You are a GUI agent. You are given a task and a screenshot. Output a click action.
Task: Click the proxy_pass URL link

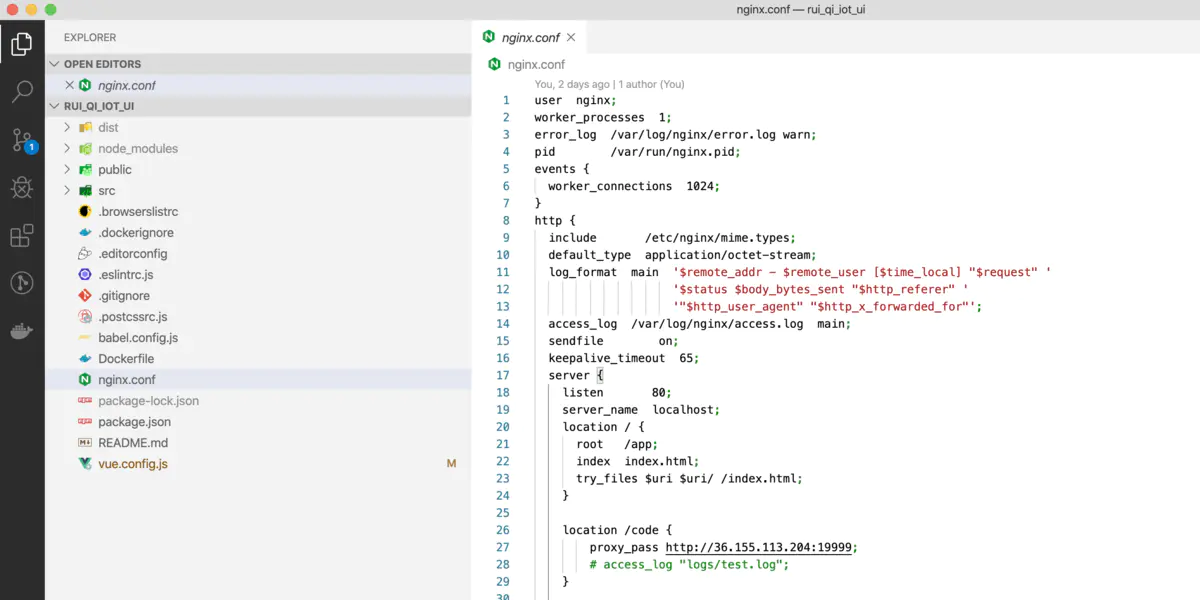(760, 547)
